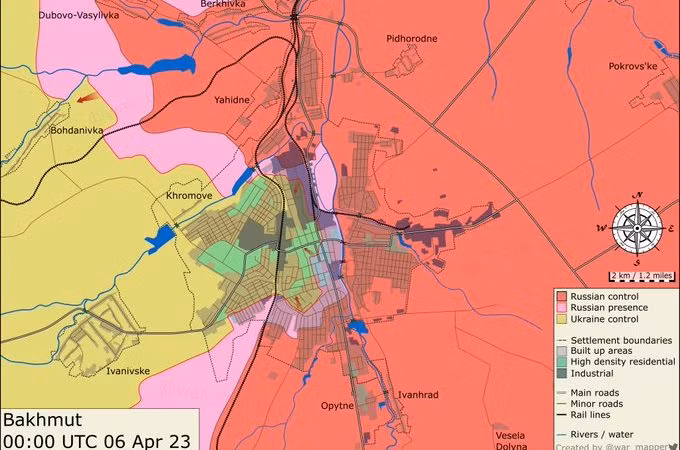Click the Main roads line symbol in legend

click(562, 393)
